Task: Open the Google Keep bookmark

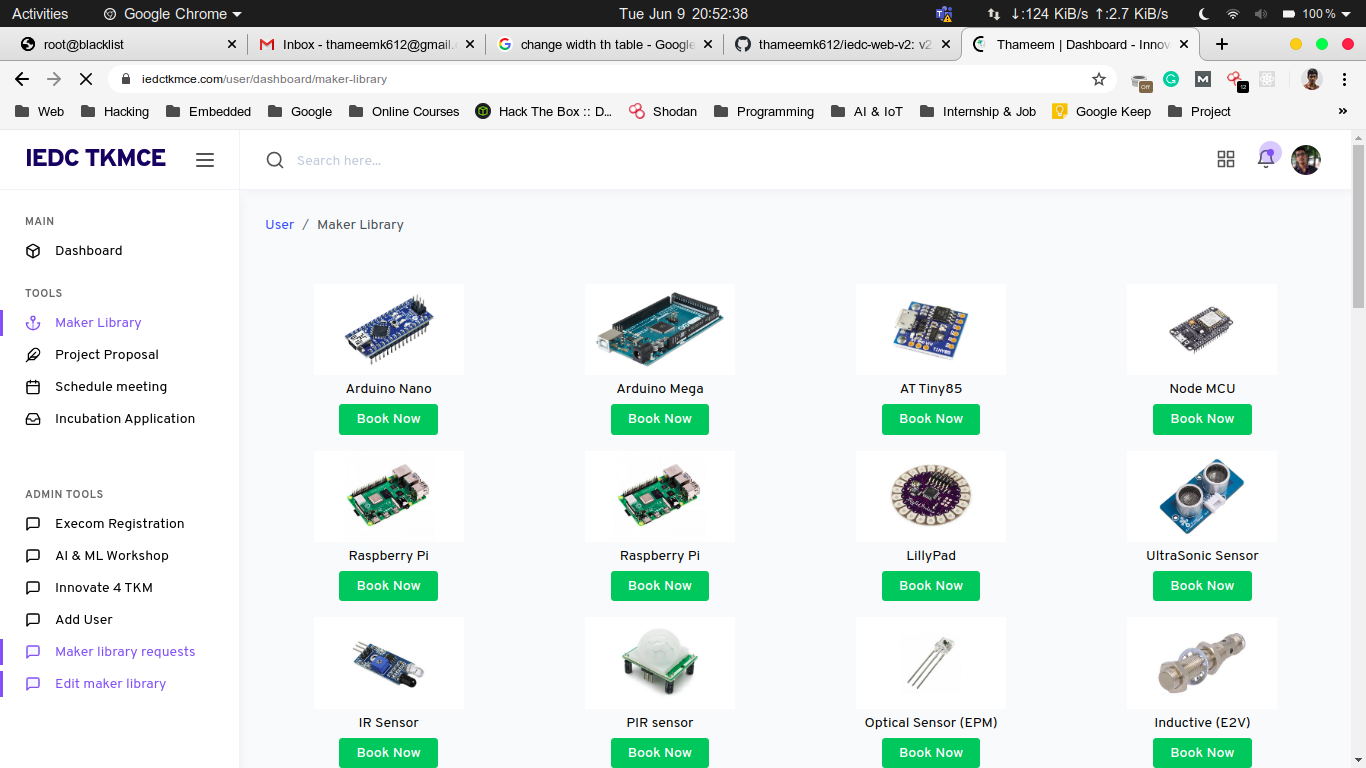Action: click(1102, 111)
